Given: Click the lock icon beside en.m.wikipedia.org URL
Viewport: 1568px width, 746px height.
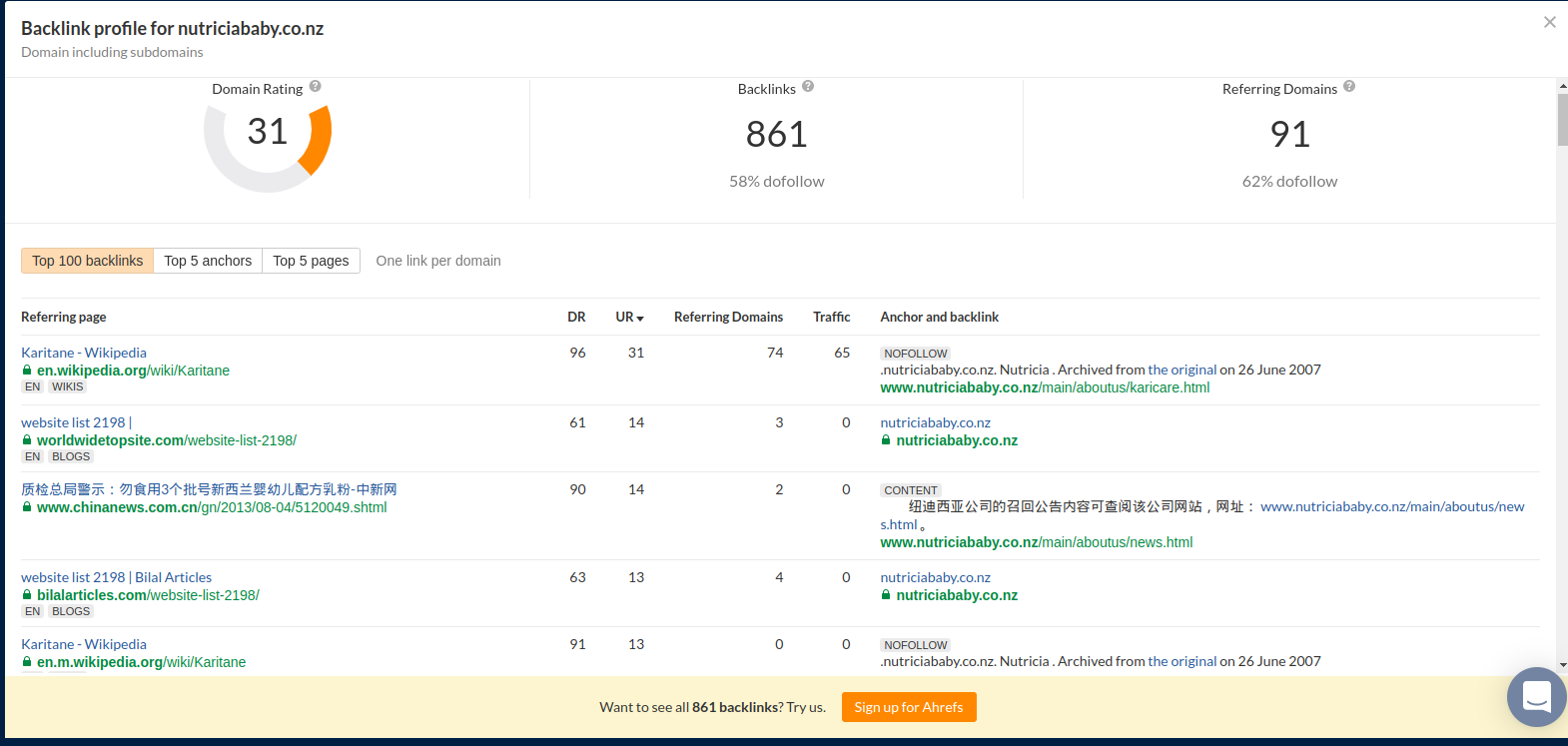Looking at the screenshot, I should tap(27, 662).
